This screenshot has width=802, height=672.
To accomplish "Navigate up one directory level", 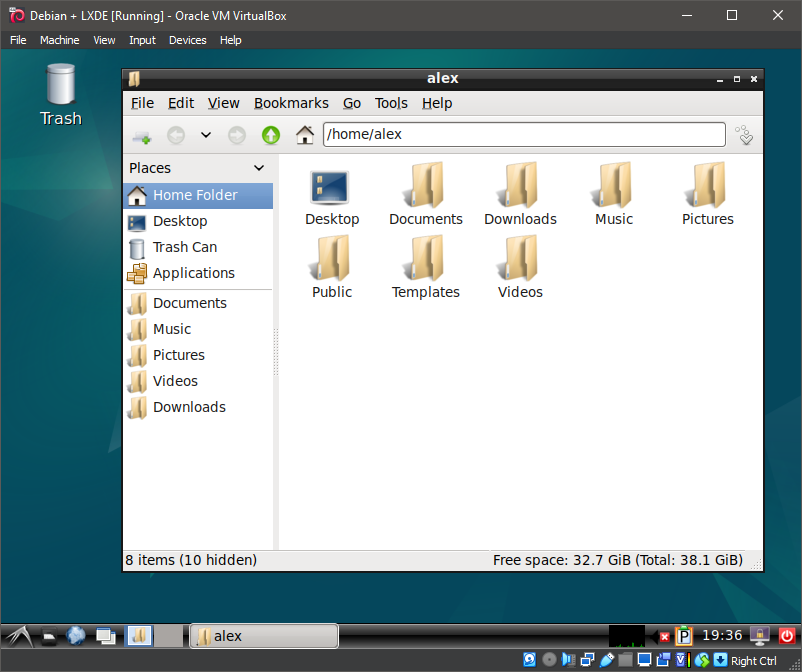I will pyautogui.click(x=269, y=134).
